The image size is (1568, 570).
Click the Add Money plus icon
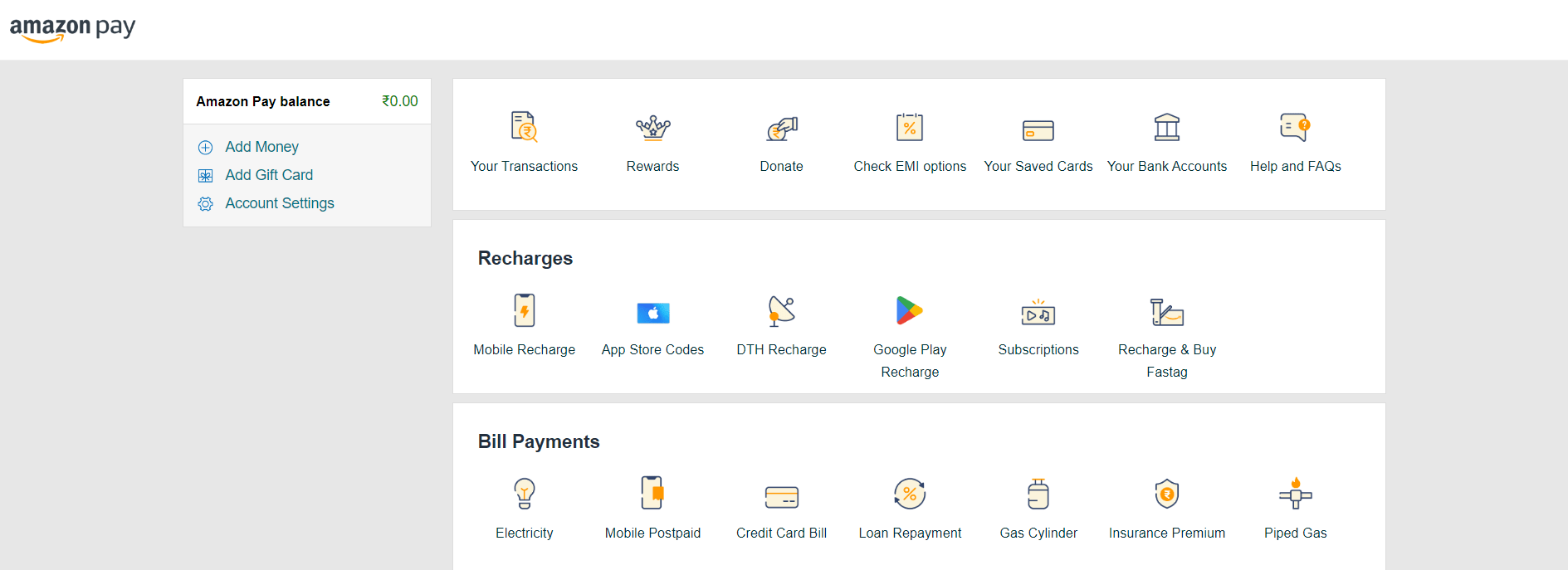[x=206, y=148]
